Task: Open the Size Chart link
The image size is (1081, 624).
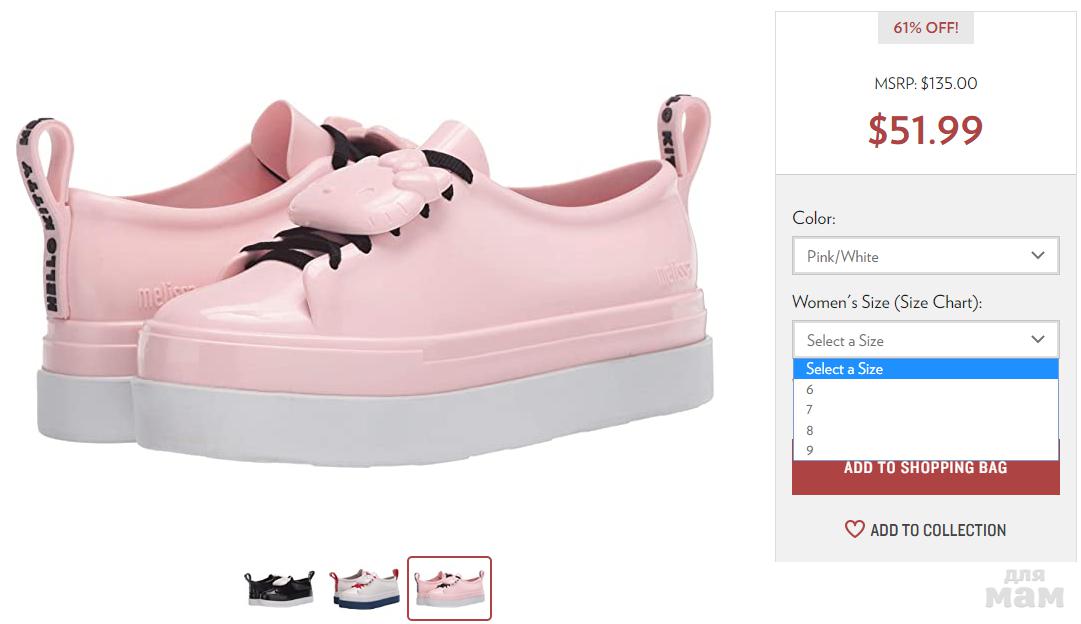Action: click(936, 302)
